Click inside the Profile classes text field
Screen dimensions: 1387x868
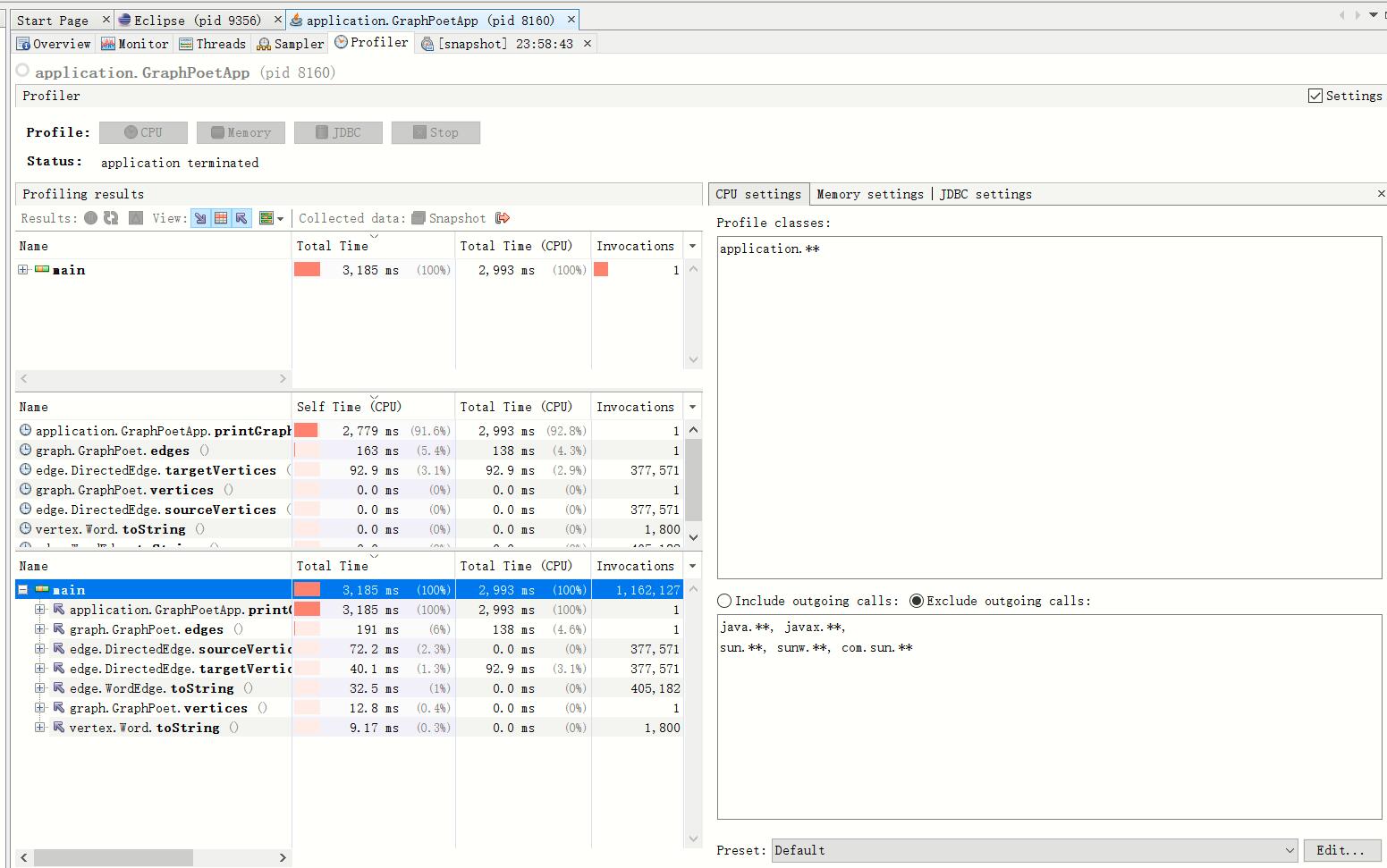click(1049, 408)
